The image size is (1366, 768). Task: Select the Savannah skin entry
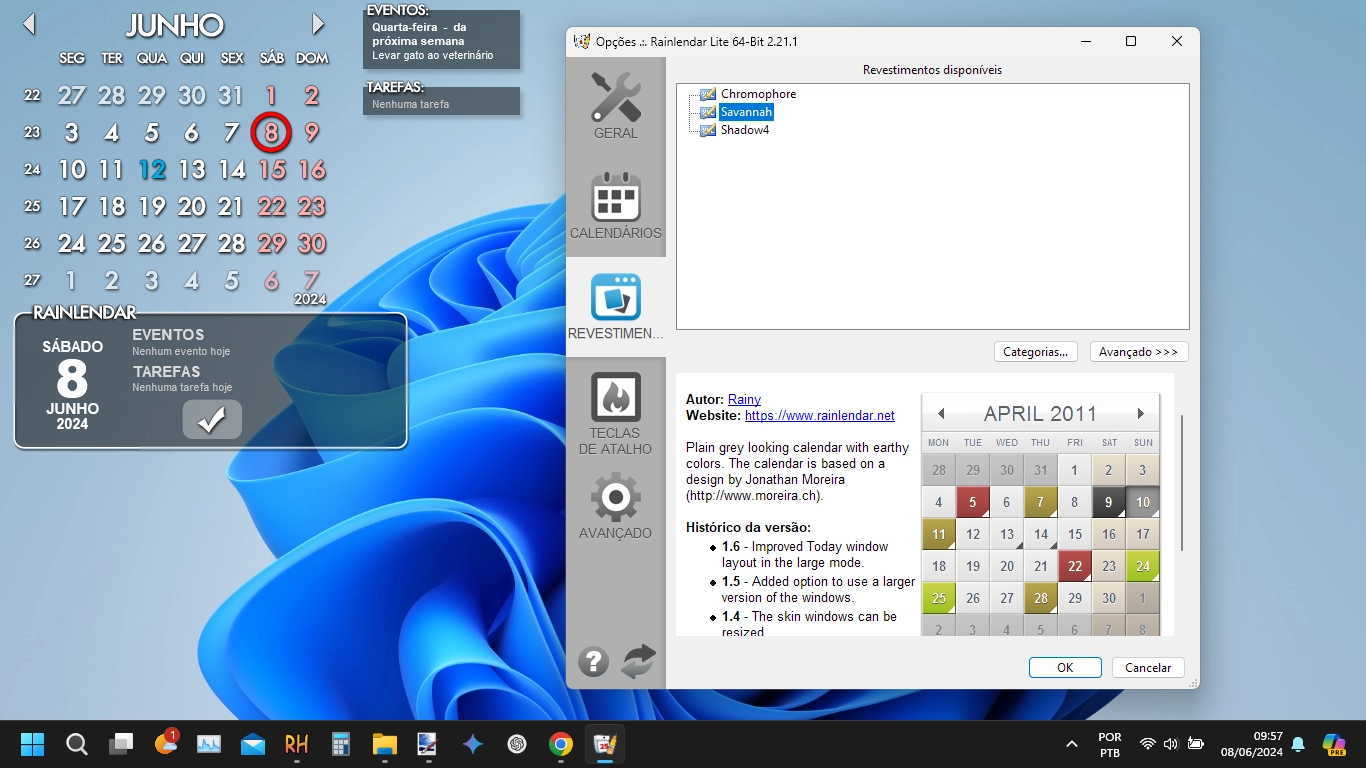tap(746, 112)
